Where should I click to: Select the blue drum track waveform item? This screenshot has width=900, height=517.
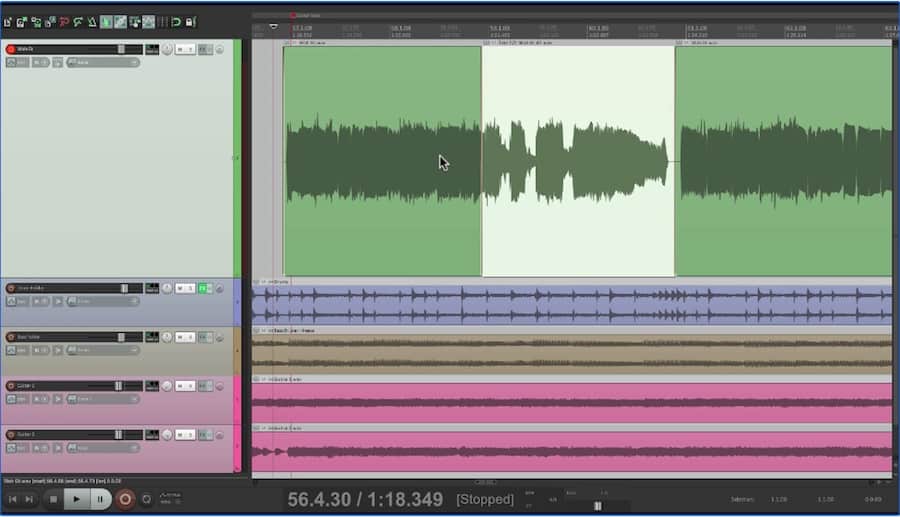pos(572,305)
